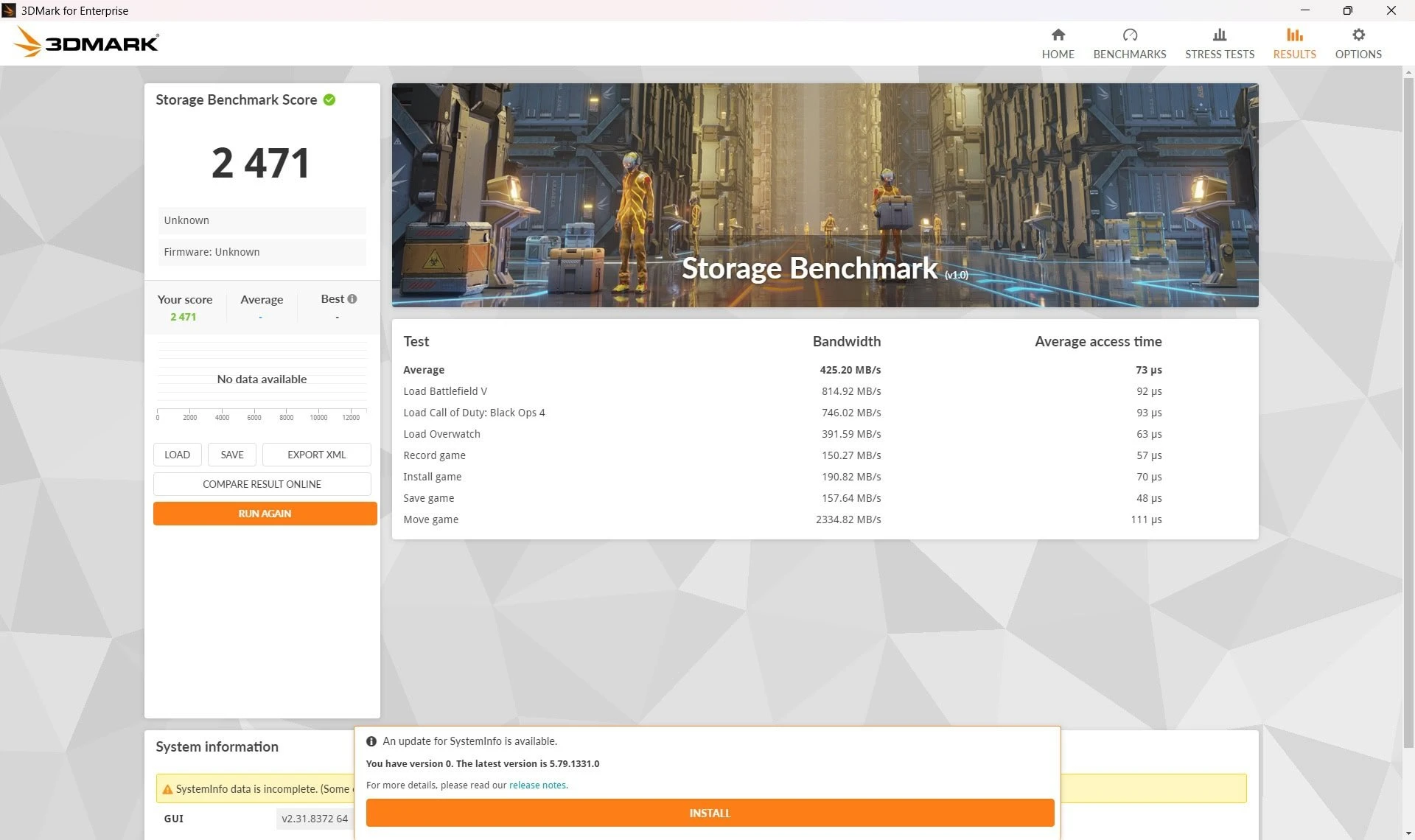Click the 2 471 benchmark score
Screen dimensions: 1415x840
tap(261, 163)
